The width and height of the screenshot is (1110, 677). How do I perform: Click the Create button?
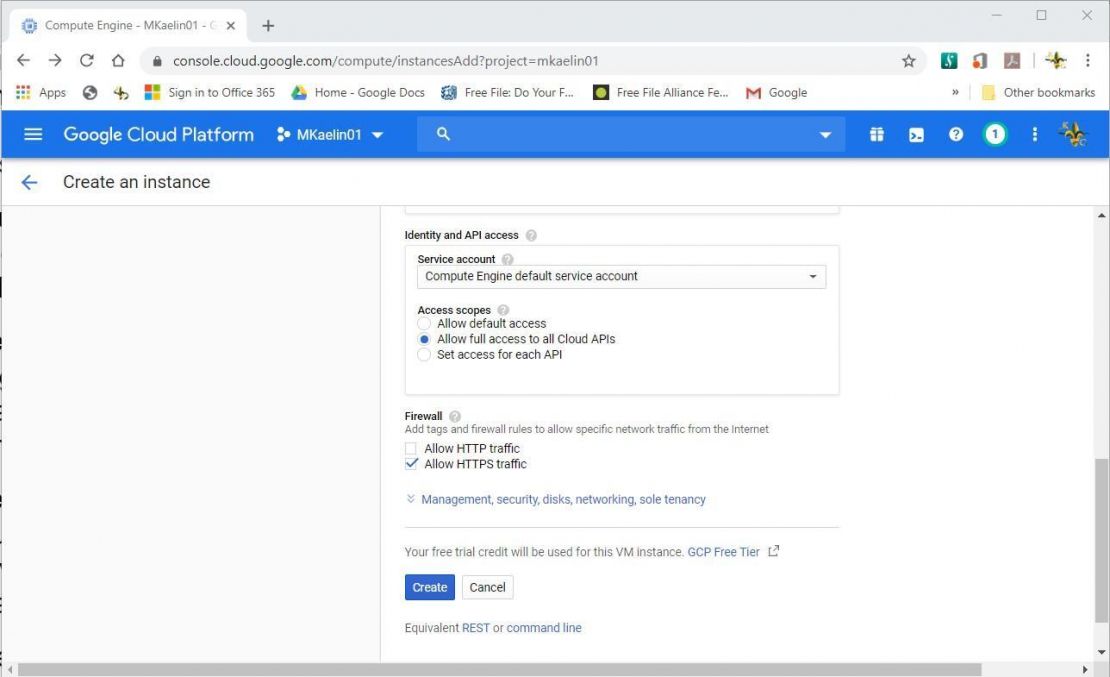429,587
